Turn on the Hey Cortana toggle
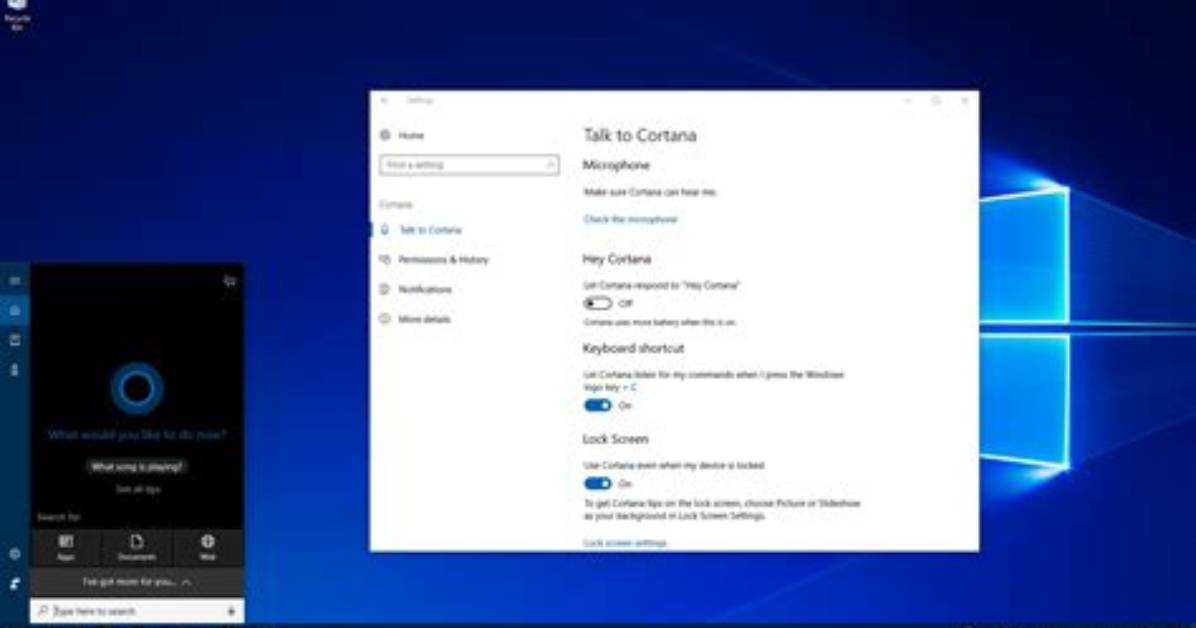The height and width of the screenshot is (628, 1196). coord(597,304)
